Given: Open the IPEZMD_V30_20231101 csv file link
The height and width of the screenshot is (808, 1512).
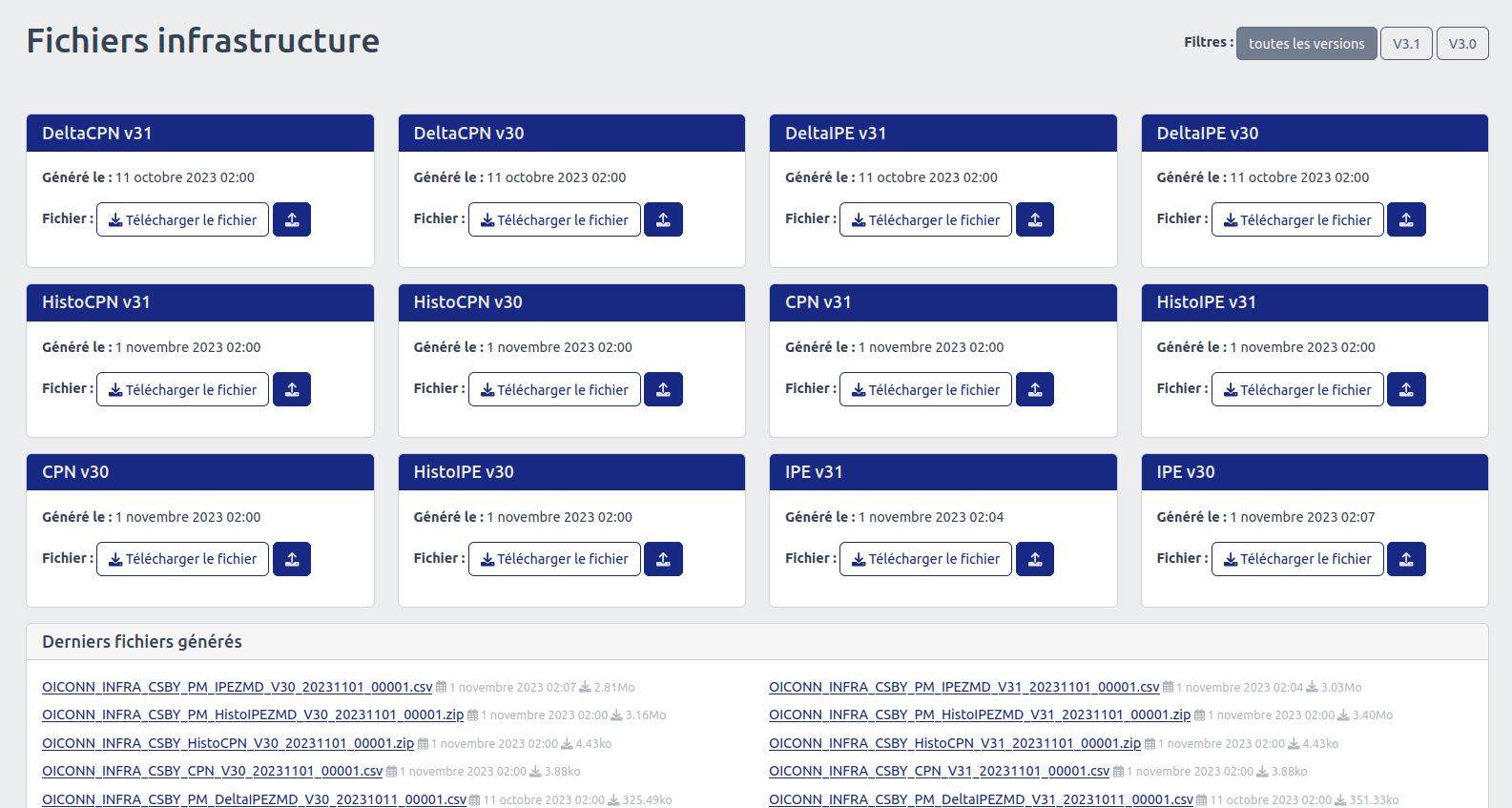Looking at the screenshot, I should click(237, 687).
